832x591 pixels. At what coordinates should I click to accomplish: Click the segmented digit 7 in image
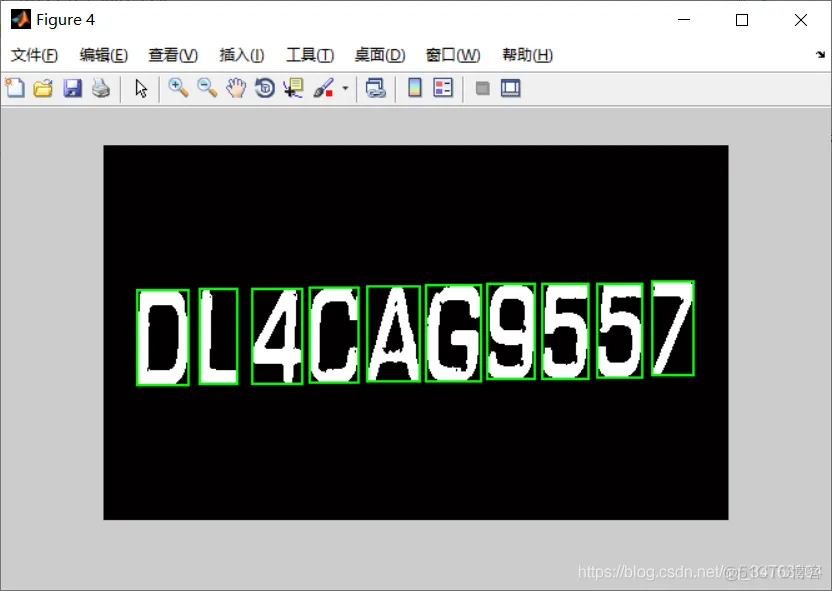(x=673, y=328)
